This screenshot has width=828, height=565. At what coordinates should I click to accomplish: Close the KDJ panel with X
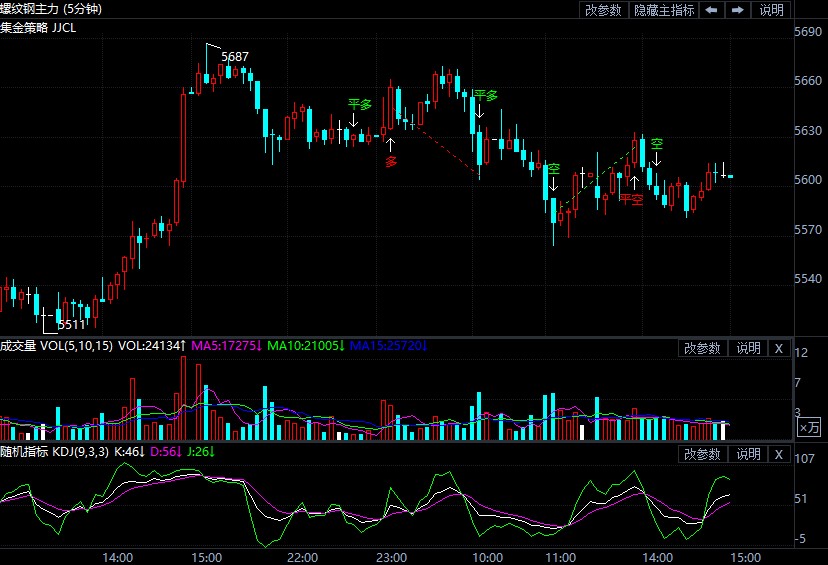click(x=779, y=454)
